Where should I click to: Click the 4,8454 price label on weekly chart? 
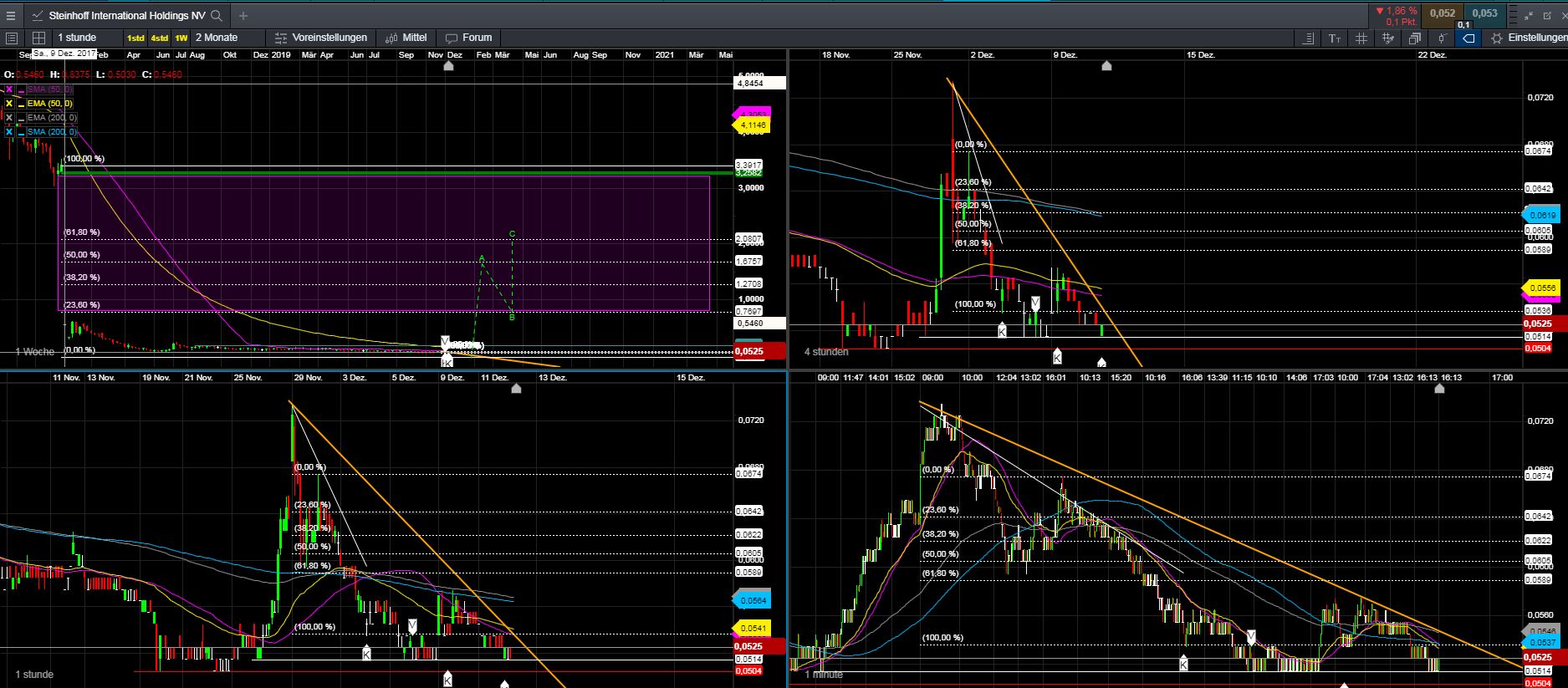(760, 83)
